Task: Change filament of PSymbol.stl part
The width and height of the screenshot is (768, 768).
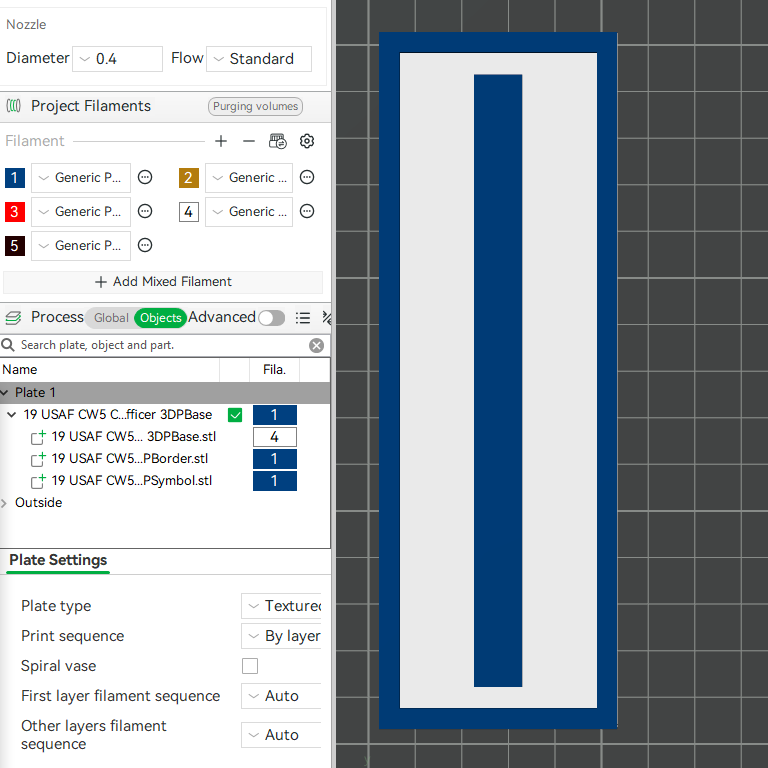Action: click(x=275, y=481)
